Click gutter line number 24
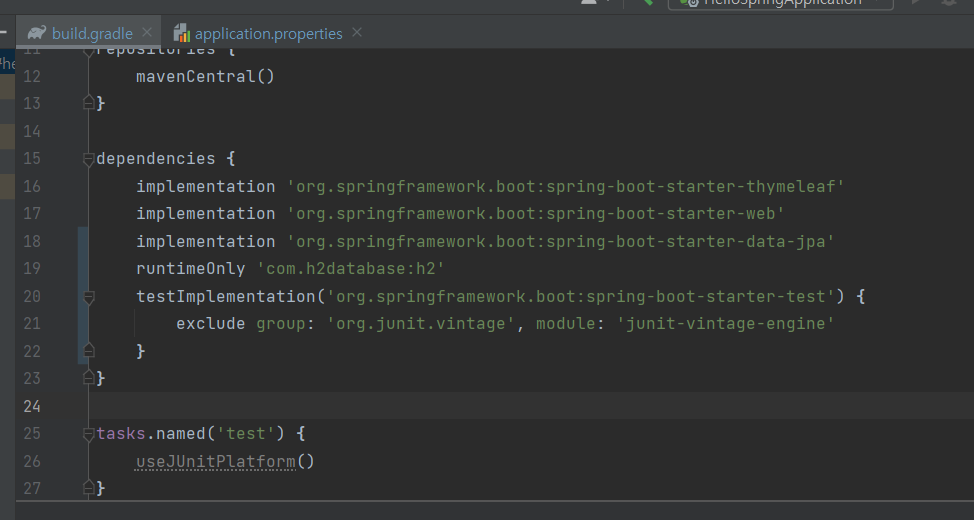Screen dimensions: 974x520 pos(32,406)
